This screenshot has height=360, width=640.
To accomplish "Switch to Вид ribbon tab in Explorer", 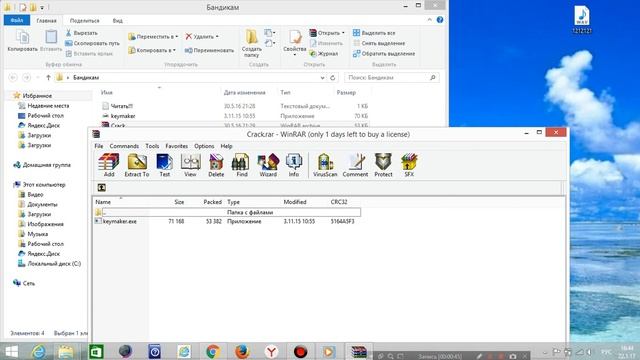I will (x=118, y=20).
